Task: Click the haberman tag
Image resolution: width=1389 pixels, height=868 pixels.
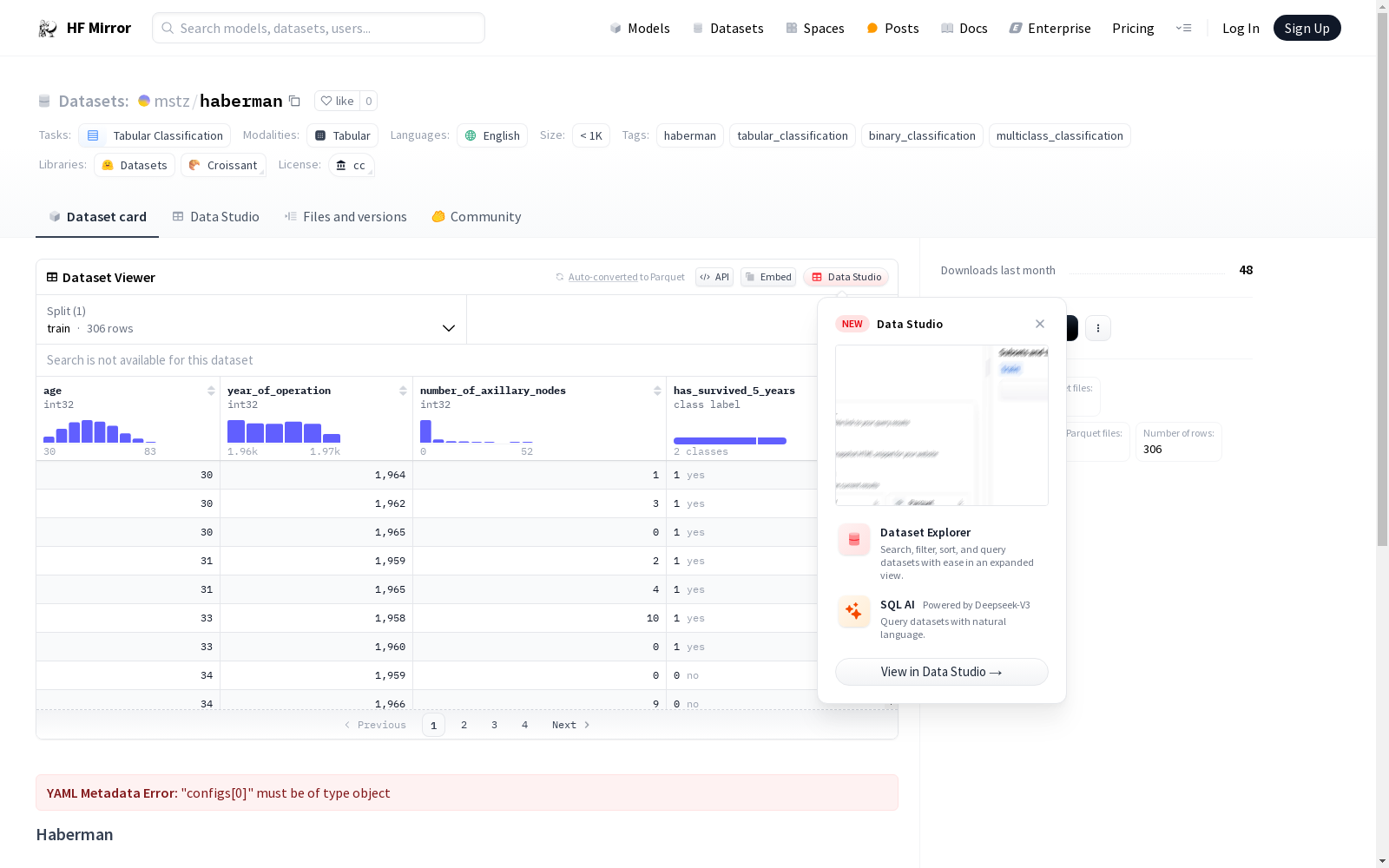Action: pyautogui.click(x=690, y=135)
